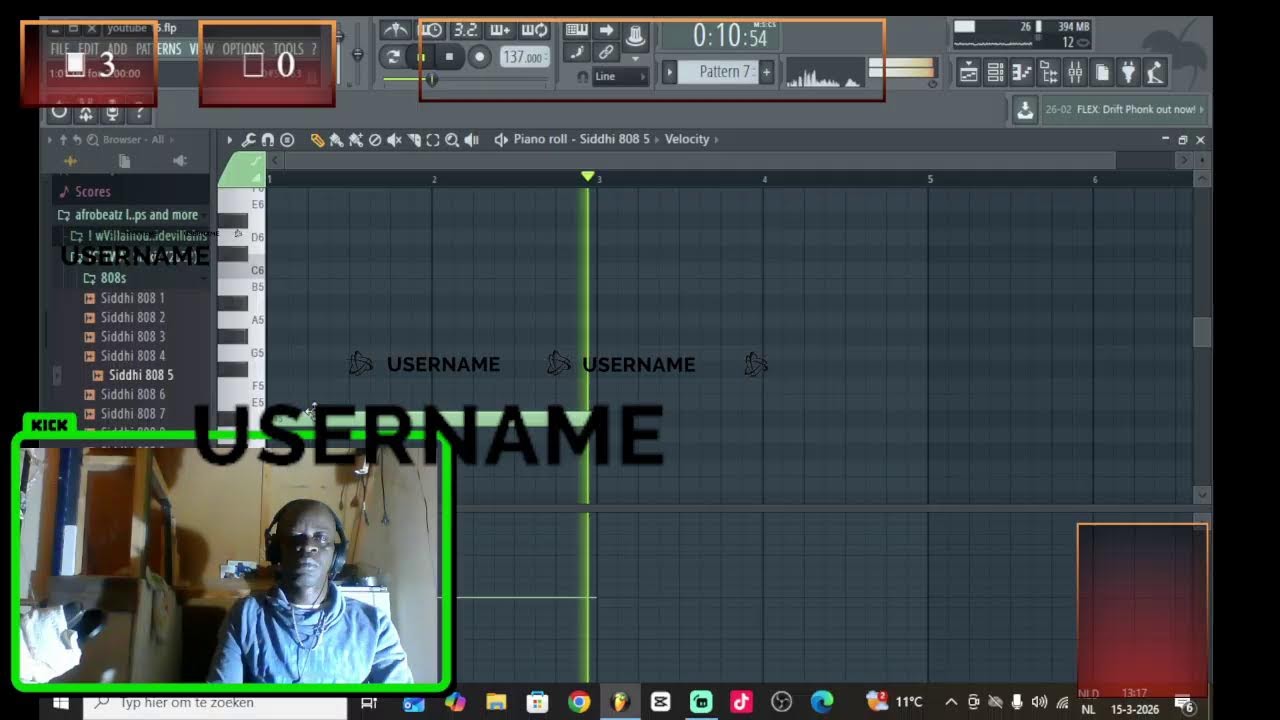
Task: Toggle song and pattern mode
Action: pyautogui.click(x=393, y=57)
